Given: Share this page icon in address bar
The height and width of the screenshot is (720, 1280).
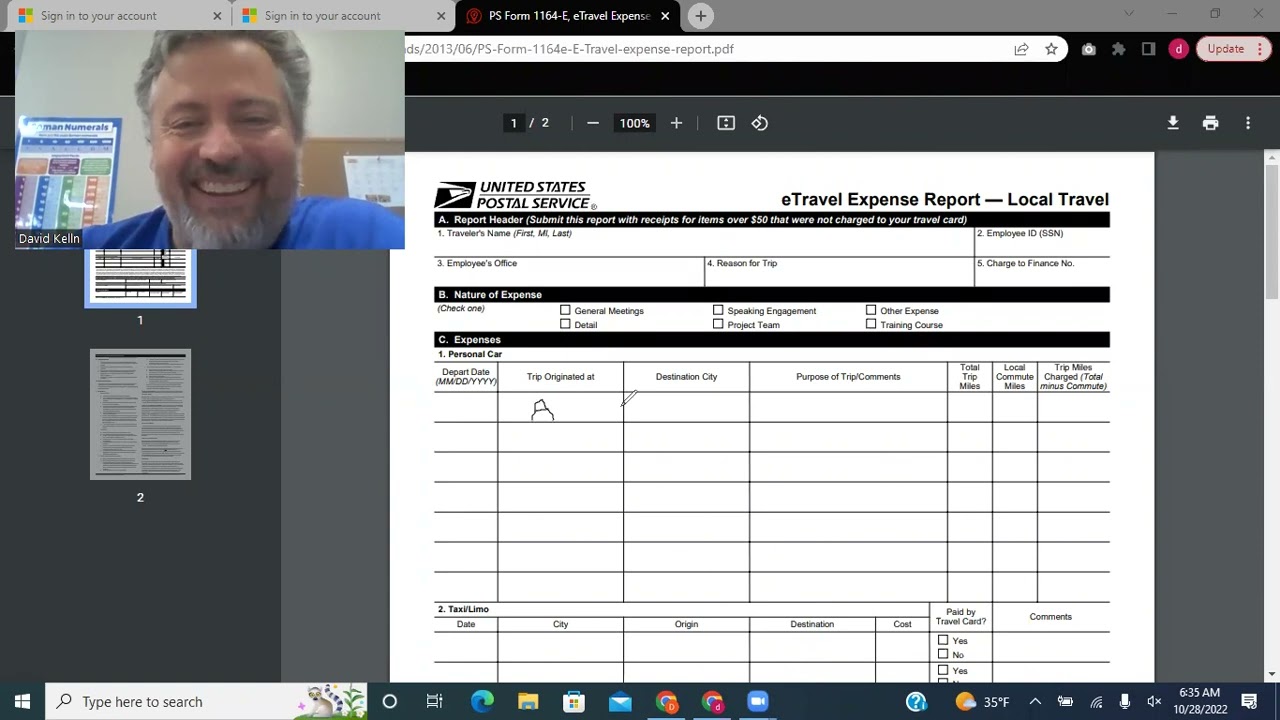Looking at the screenshot, I should 1021,49.
